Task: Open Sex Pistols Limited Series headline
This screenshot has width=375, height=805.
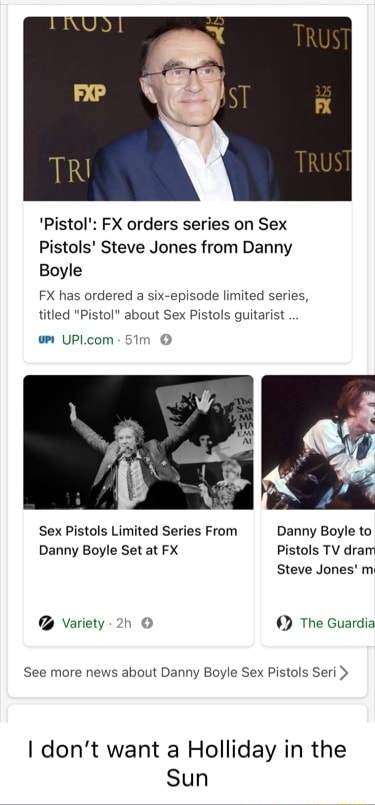Action: click(138, 541)
